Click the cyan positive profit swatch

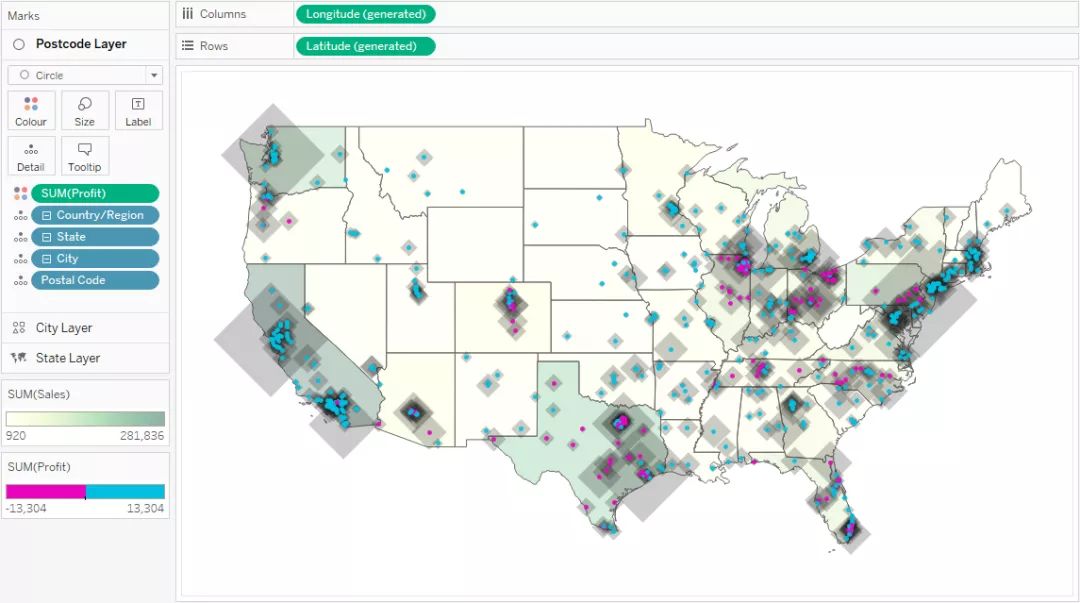pyautogui.click(x=125, y=491)
